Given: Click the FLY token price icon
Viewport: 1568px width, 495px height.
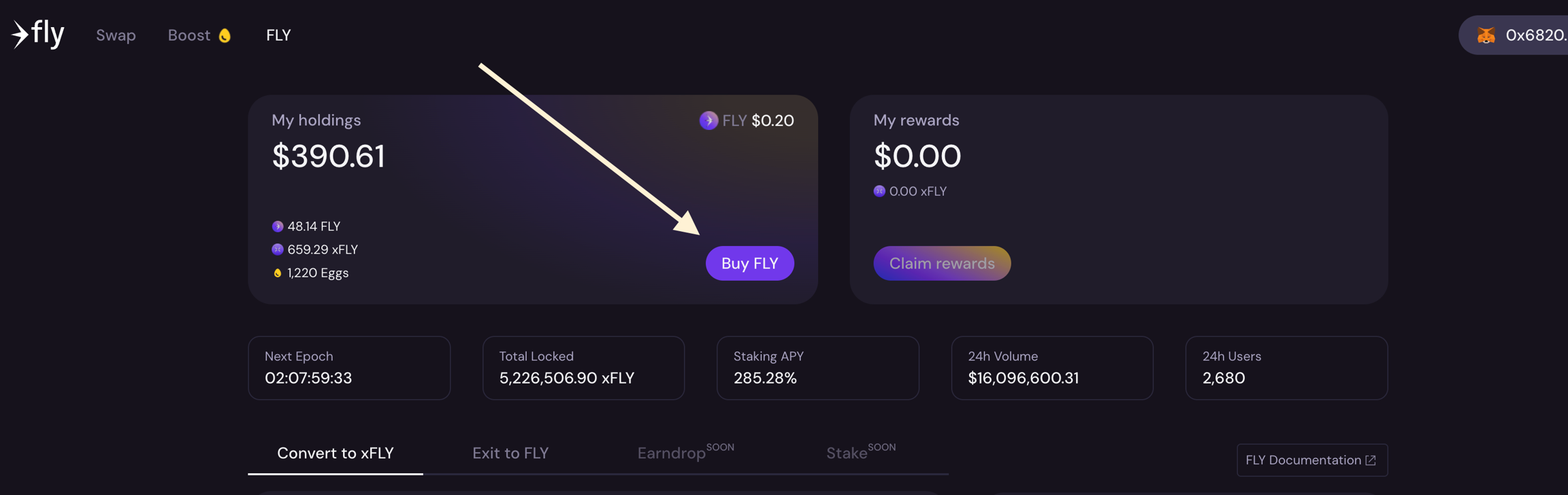Looking at the screenshot, I should point(708,120).
